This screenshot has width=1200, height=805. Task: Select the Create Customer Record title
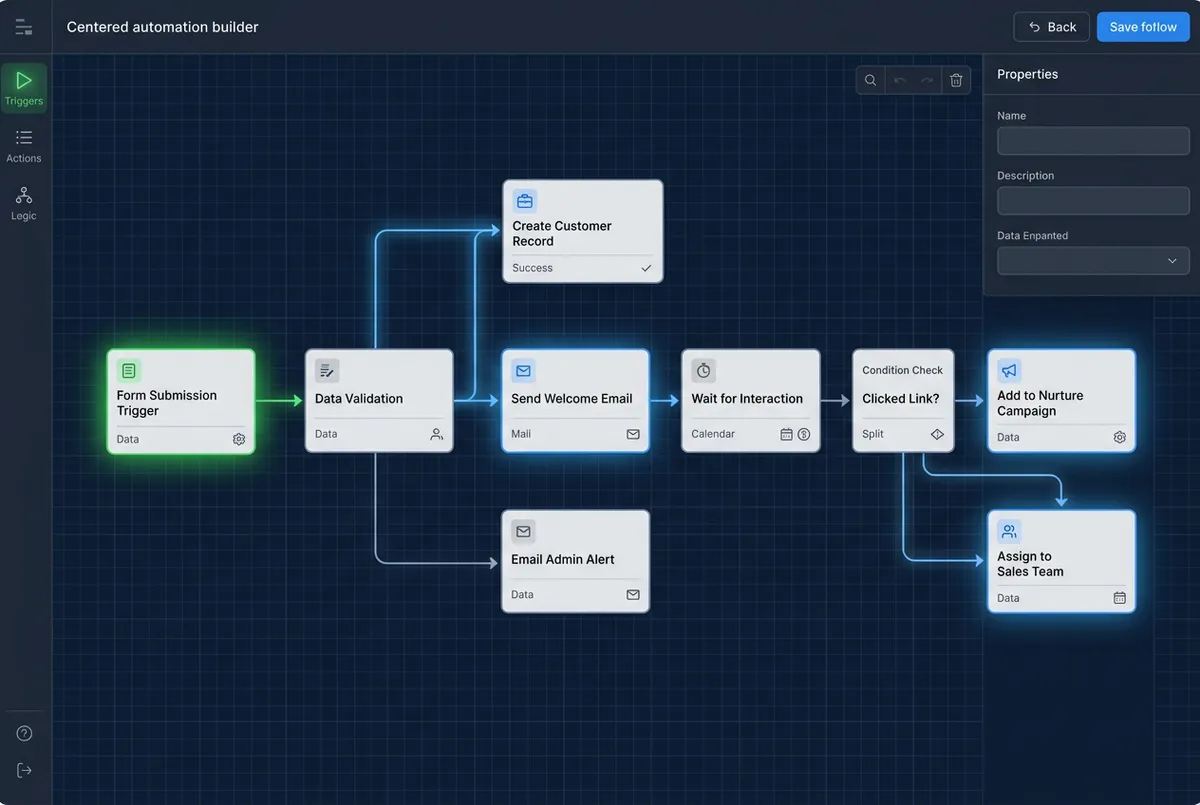point(562,233)
